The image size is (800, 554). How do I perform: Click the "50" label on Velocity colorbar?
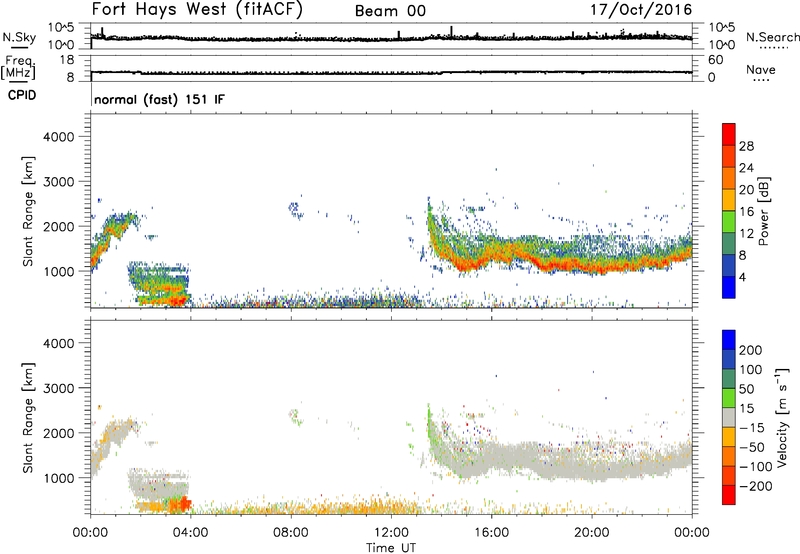[747, 389]
